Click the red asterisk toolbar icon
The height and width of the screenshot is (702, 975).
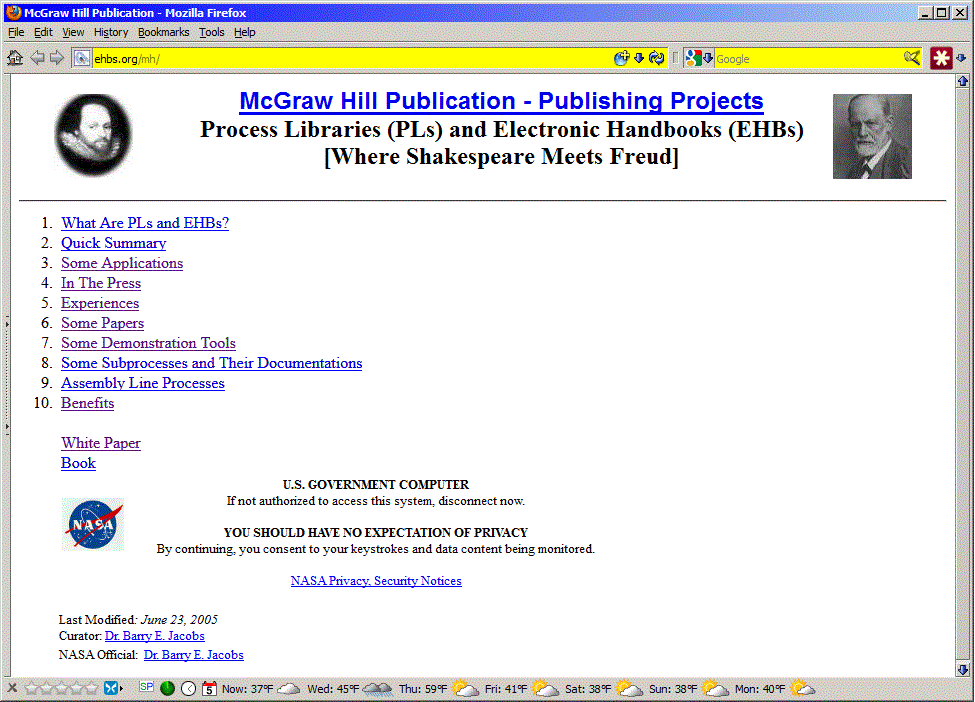[x=941, y=58]
